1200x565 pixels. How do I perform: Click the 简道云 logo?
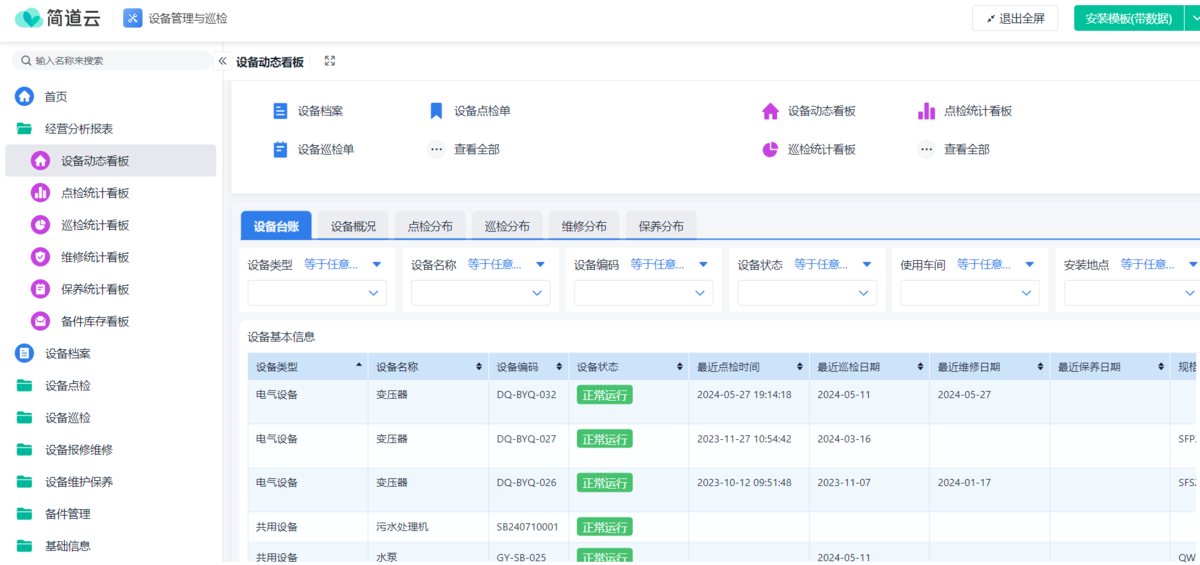[58, 18]
